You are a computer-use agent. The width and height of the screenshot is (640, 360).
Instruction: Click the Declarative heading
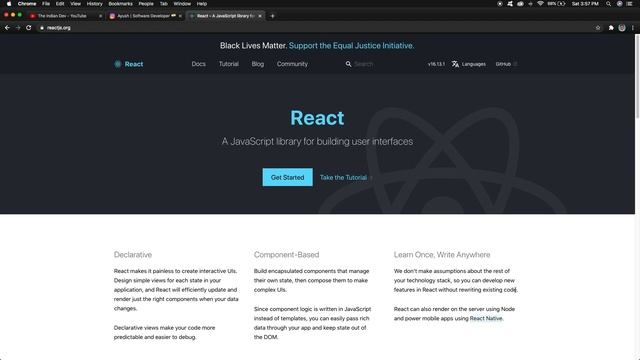(133, 255)
